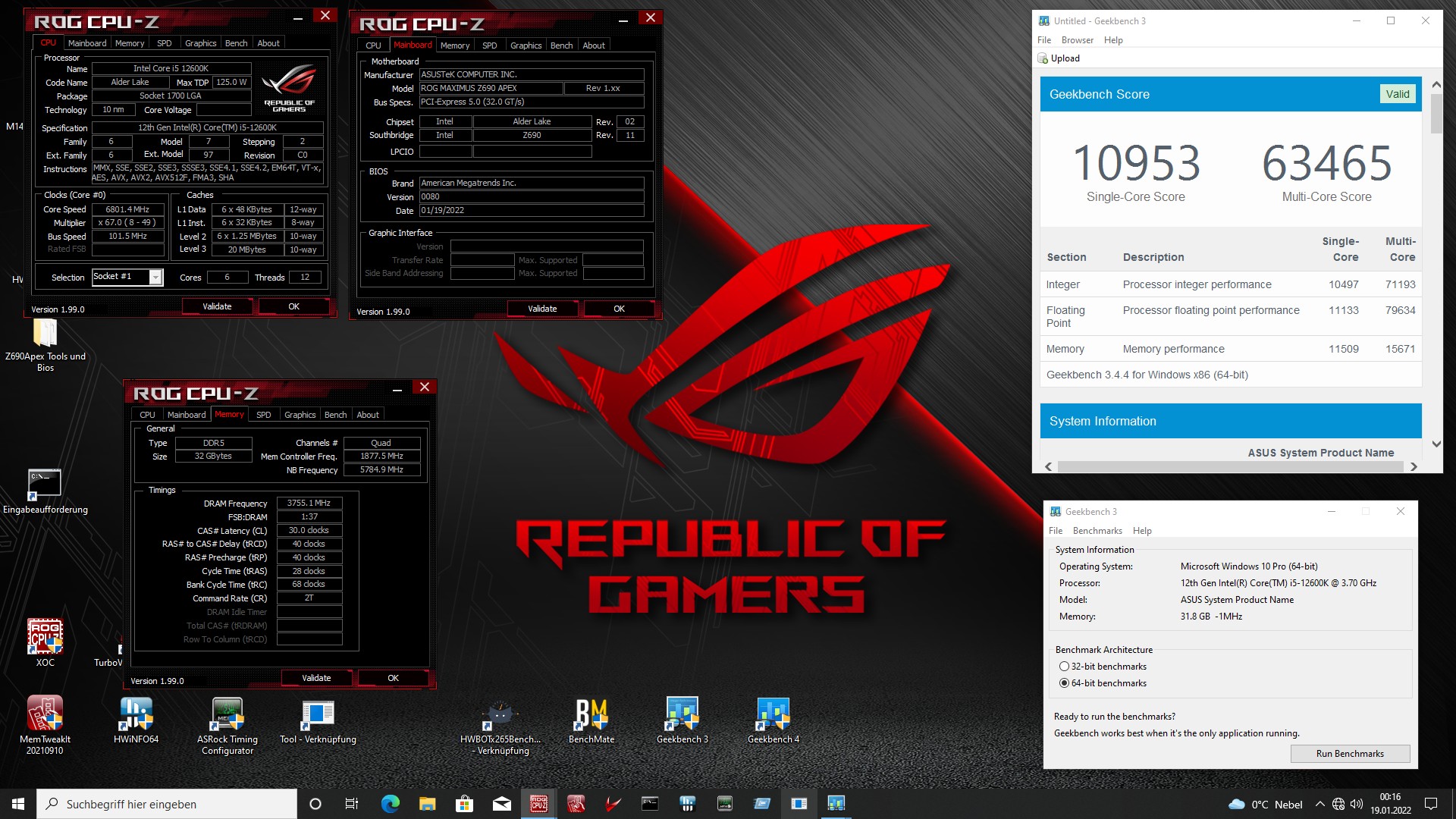Open the Mail app on the taskbar
This screenshot has width=1456, height=819.
click(501, 804)
